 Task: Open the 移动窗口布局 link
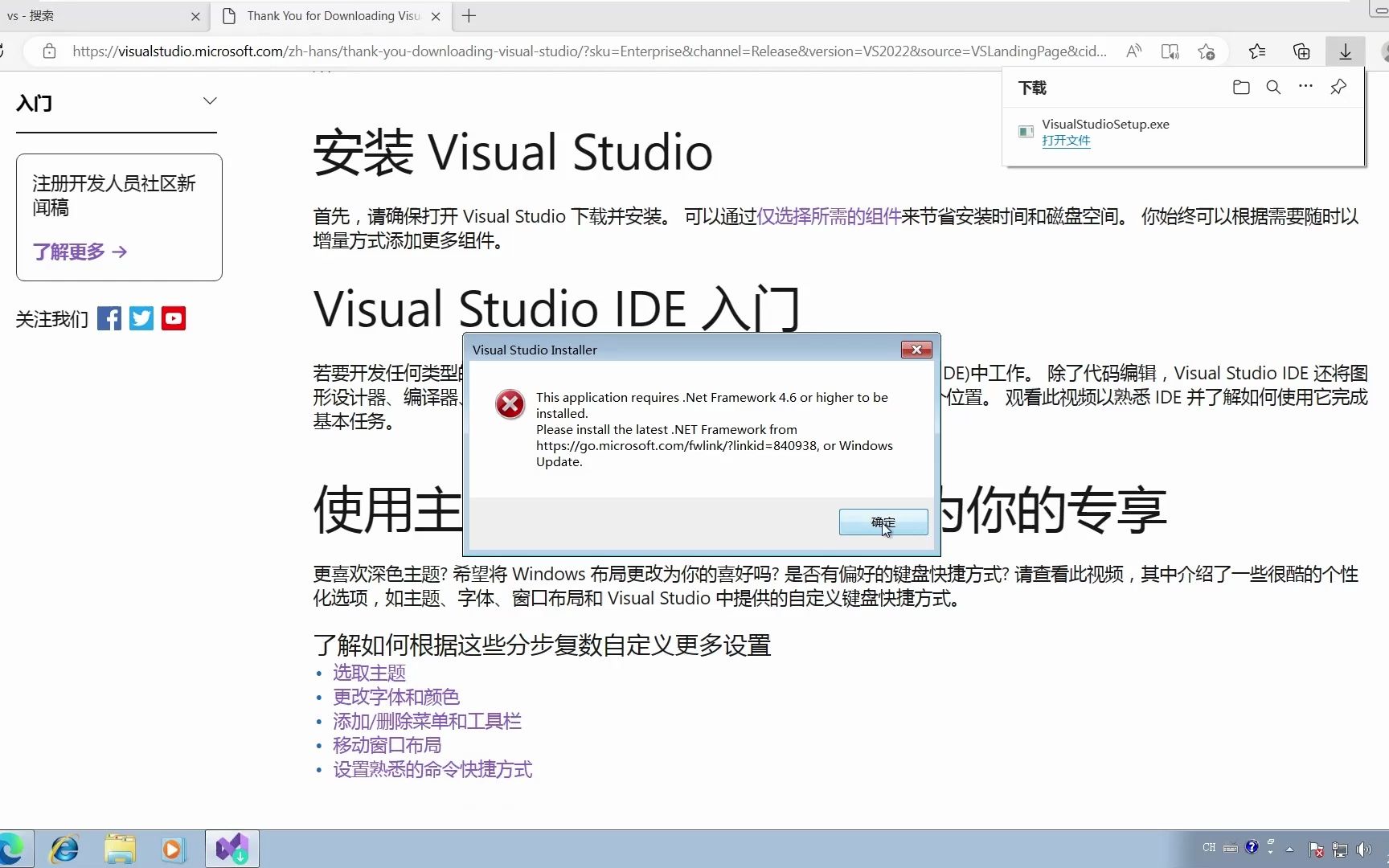[x=387, y=745]
